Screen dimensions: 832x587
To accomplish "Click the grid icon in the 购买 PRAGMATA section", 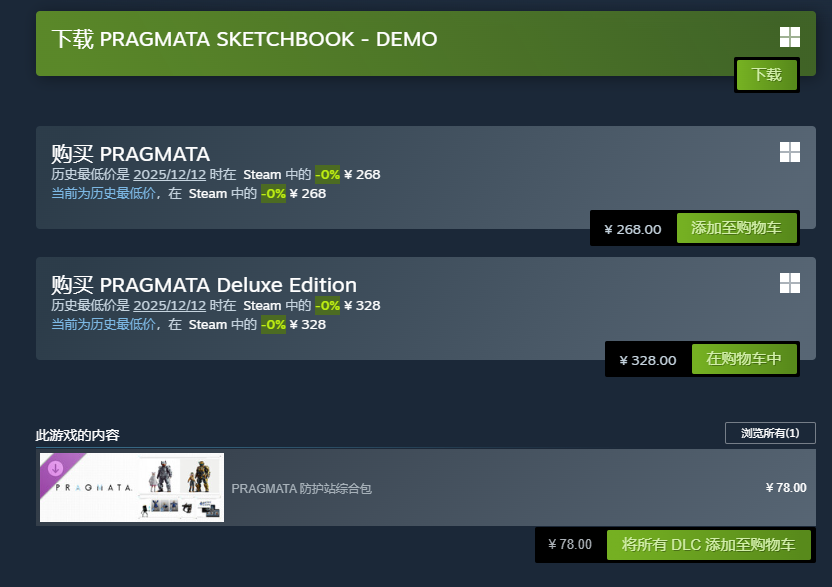I will pyautogui.click(x=790, y=152).
